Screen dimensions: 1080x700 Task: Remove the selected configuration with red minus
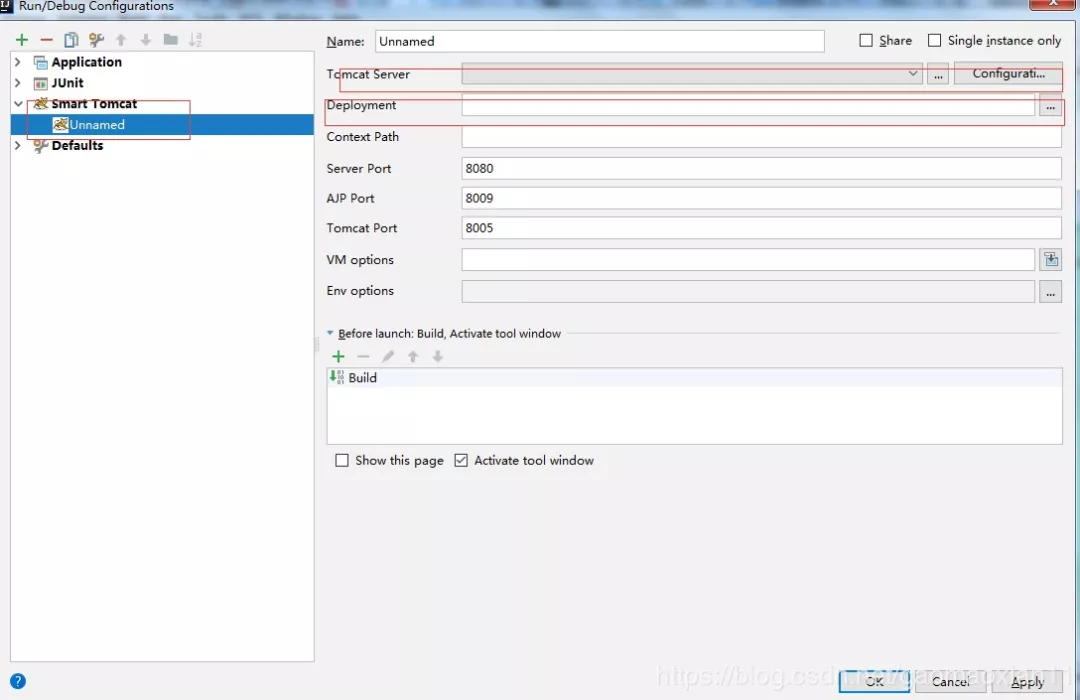pyautogui.click(x=47, y=40)
